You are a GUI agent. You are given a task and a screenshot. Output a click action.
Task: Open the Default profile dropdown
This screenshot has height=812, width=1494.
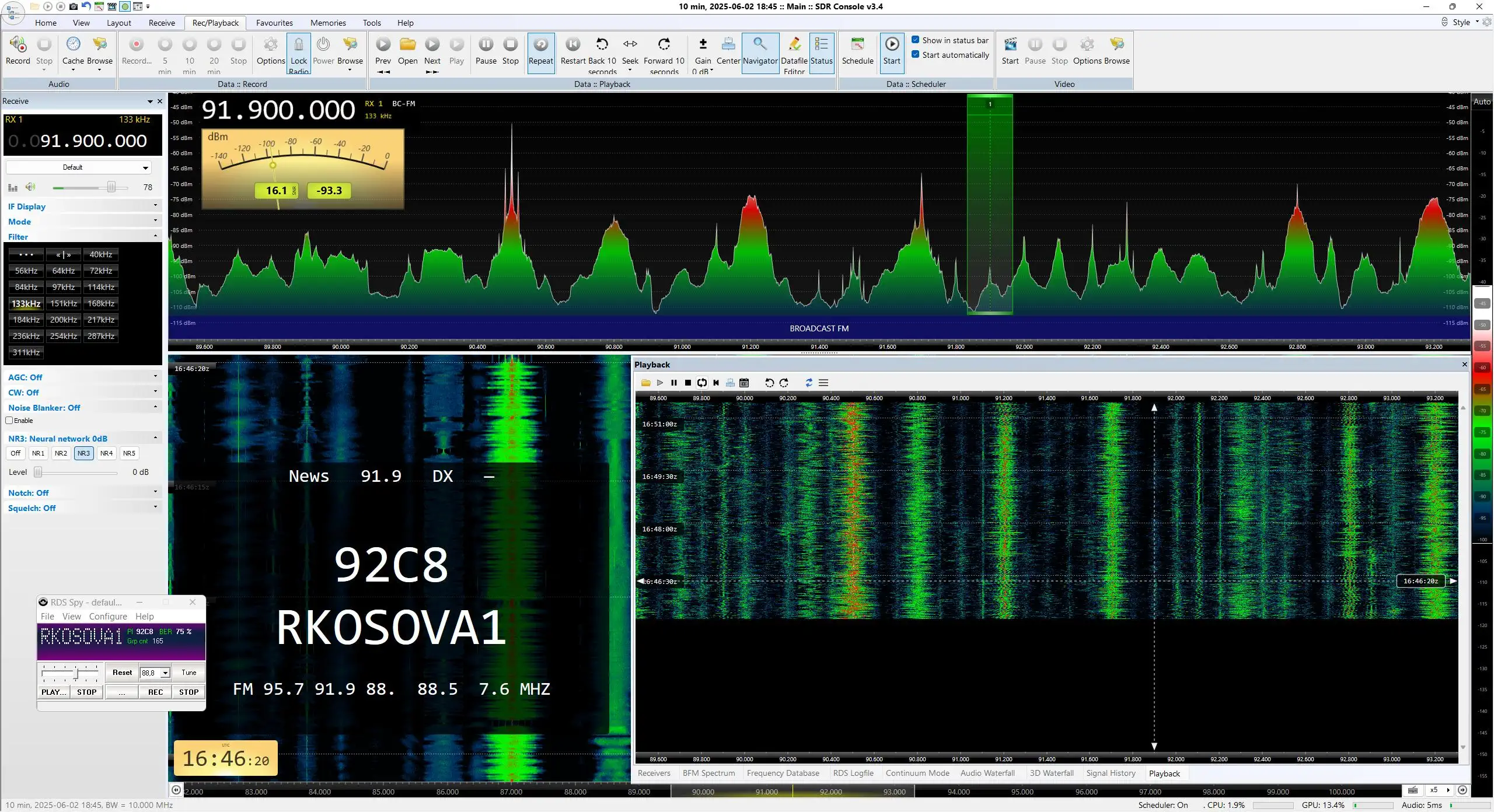79,167
